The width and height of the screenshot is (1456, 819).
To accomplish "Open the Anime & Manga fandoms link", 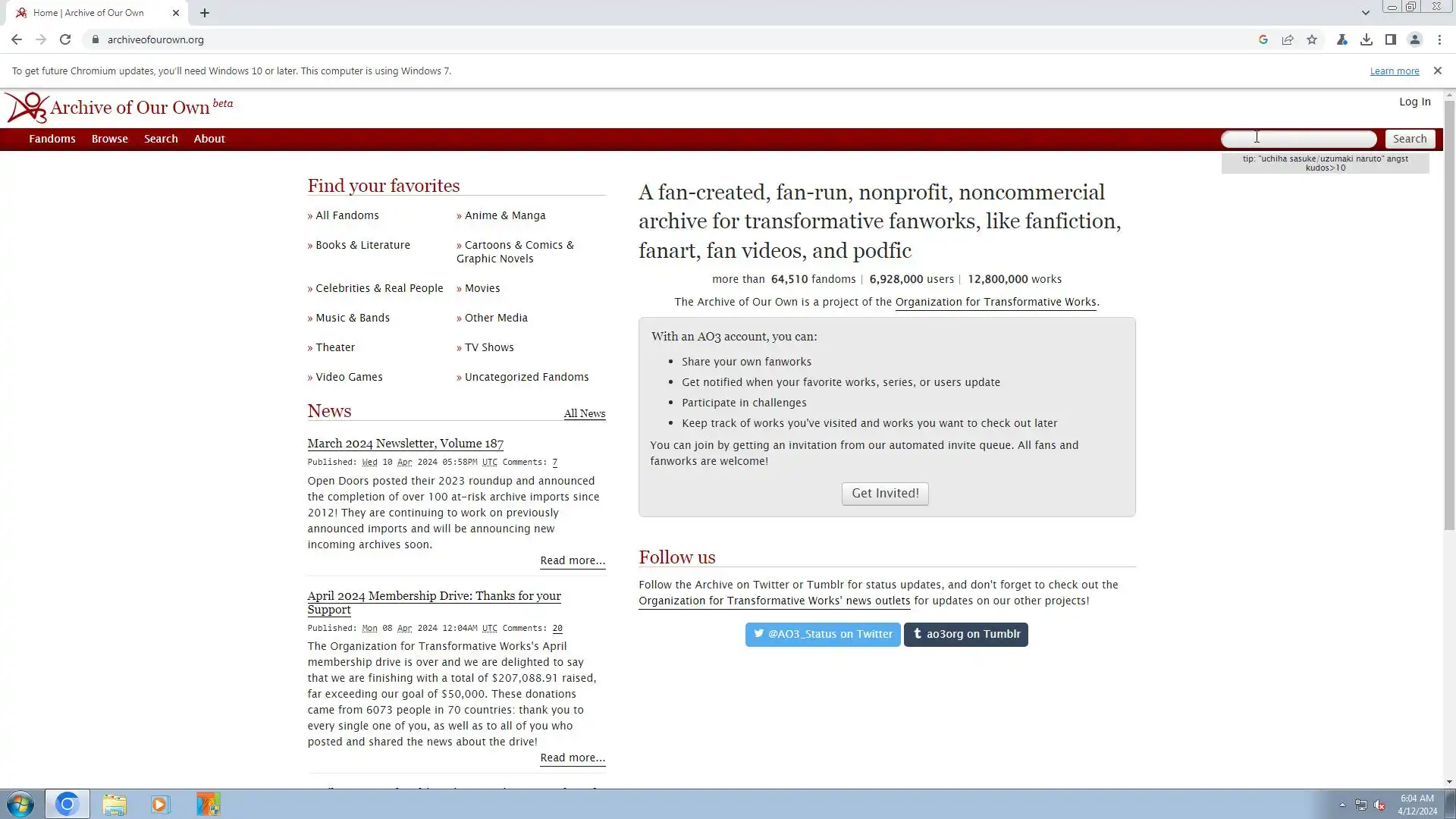I will (x=505, y=215).
